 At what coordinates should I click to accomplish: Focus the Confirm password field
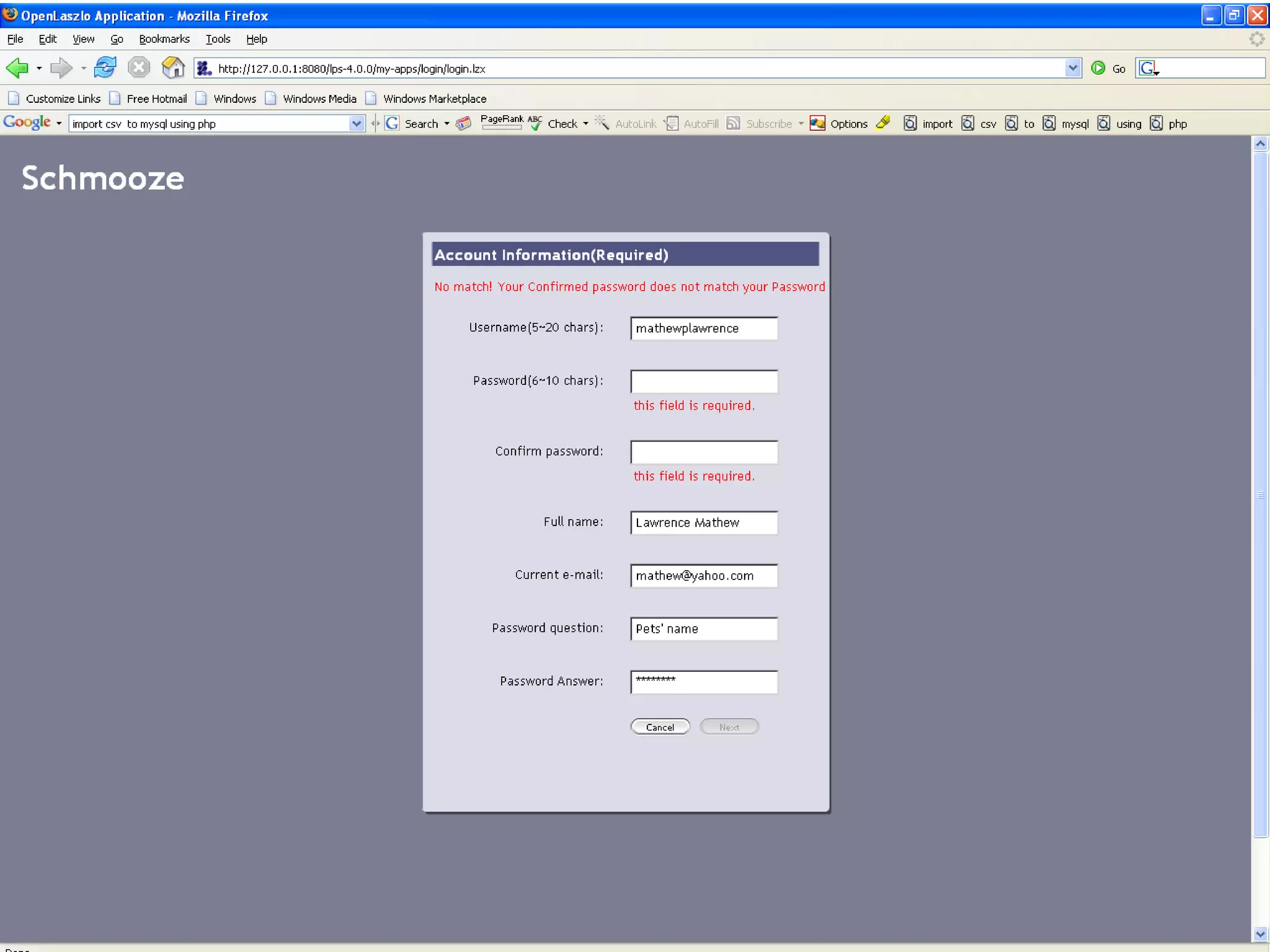pyautogui.click(x=704, y=452)
